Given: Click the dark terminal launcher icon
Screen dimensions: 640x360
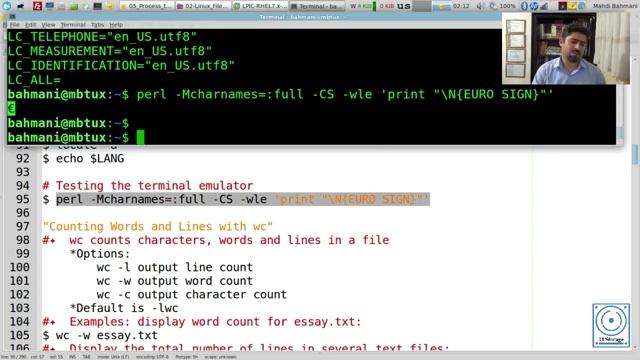Looking at the screenshot, I should coord(98,6).
